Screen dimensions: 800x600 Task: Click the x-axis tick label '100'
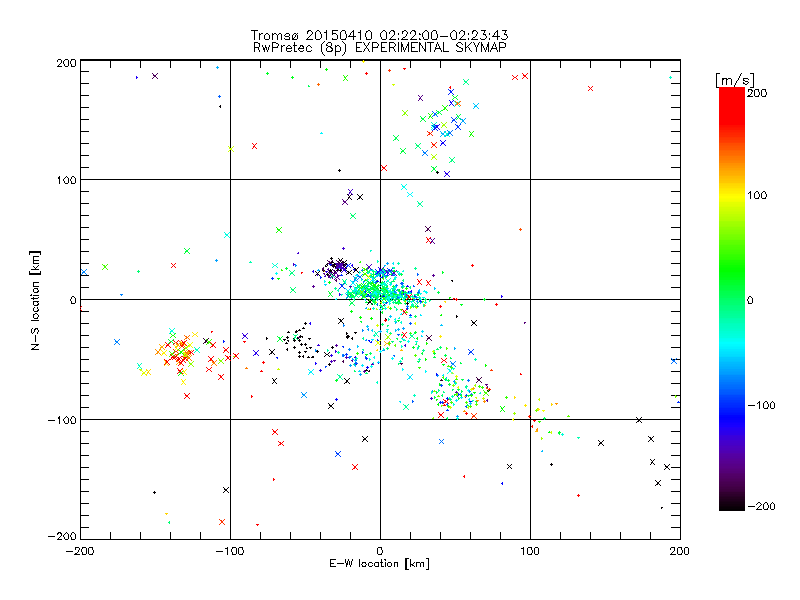click(x=530, y=551)
